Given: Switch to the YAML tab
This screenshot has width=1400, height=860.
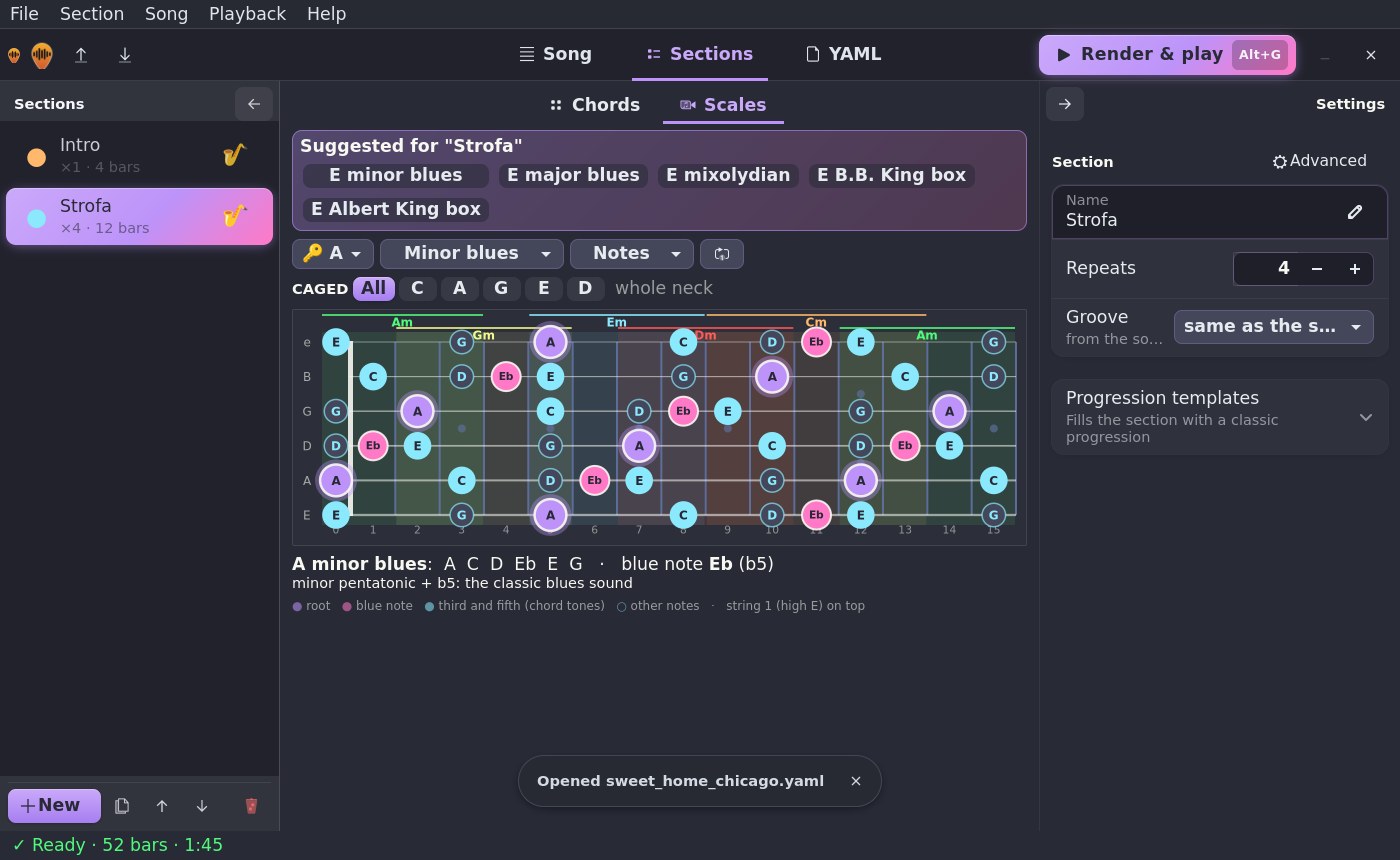Looking at the screenshot, I should [x=844, y=54].
